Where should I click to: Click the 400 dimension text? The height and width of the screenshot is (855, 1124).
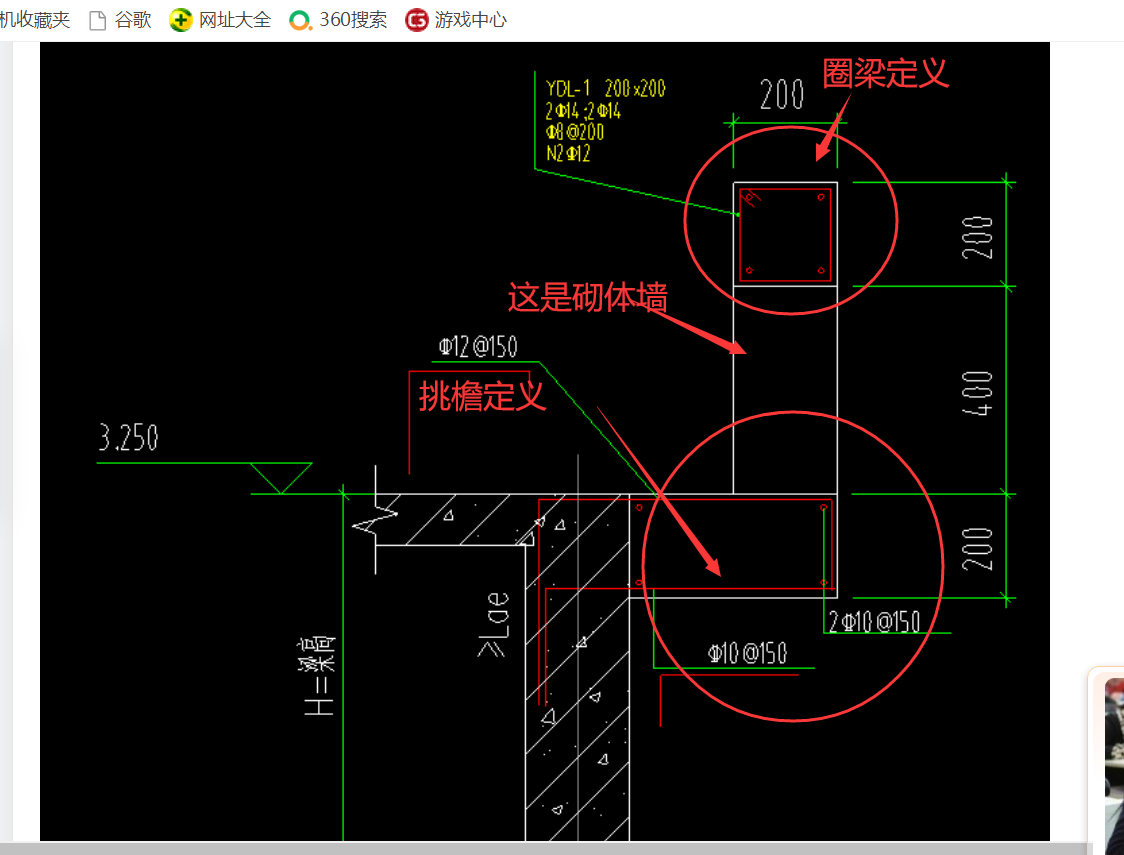click(x=977, y=393)
